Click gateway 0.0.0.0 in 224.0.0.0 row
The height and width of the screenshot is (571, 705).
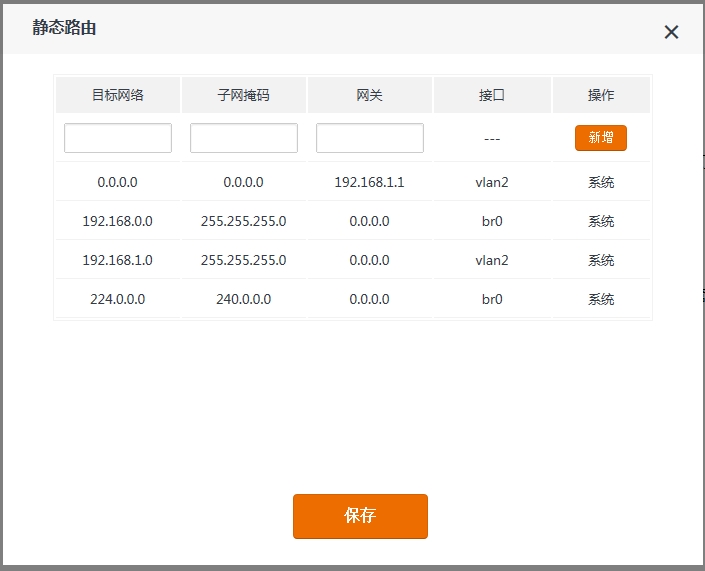(370, 299)
